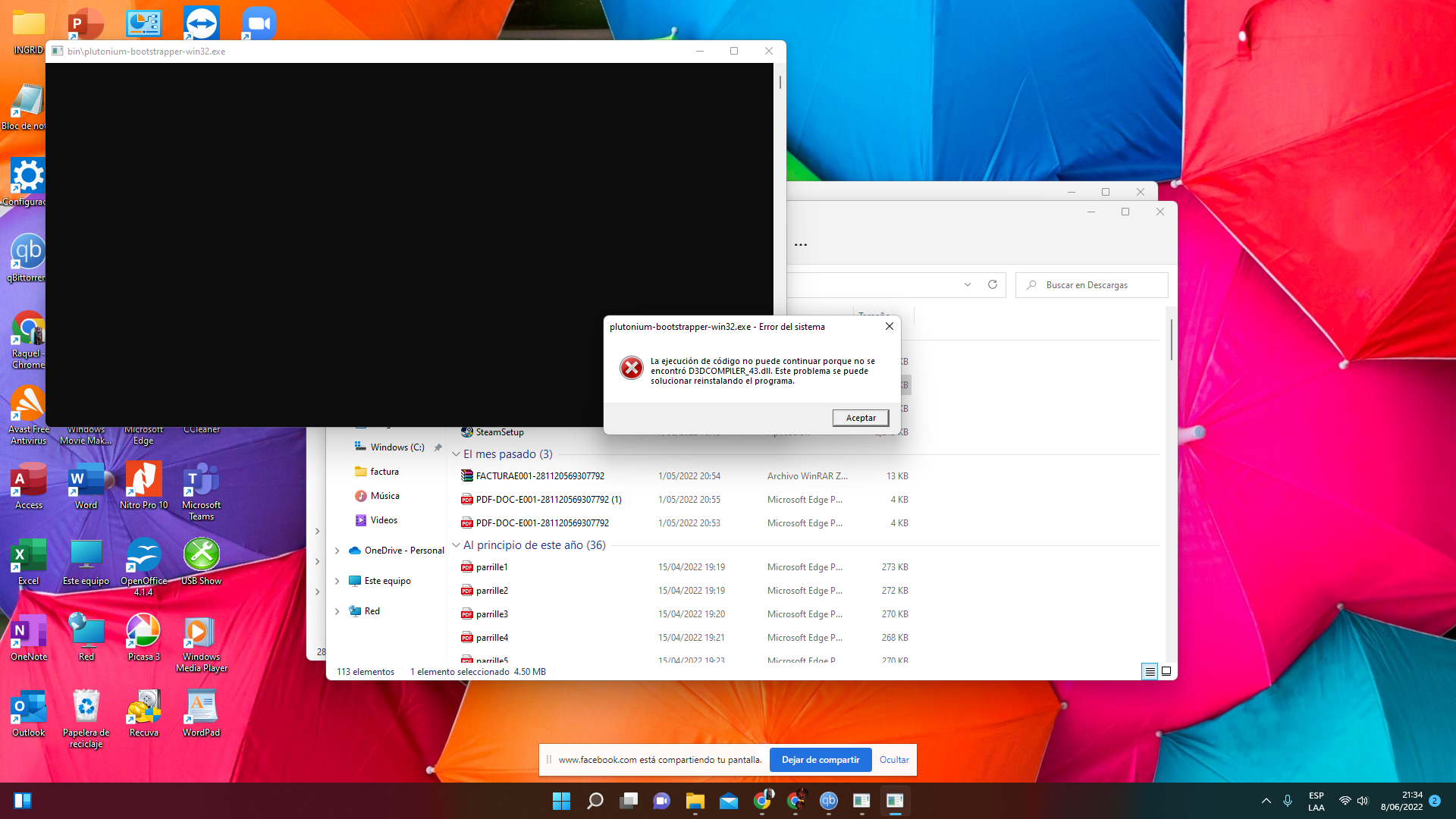Image resolution: width=1456 pixels, height=819 pixels.
Task: Click the Windows Start button on taskbar
Action: tap(561, 801)
